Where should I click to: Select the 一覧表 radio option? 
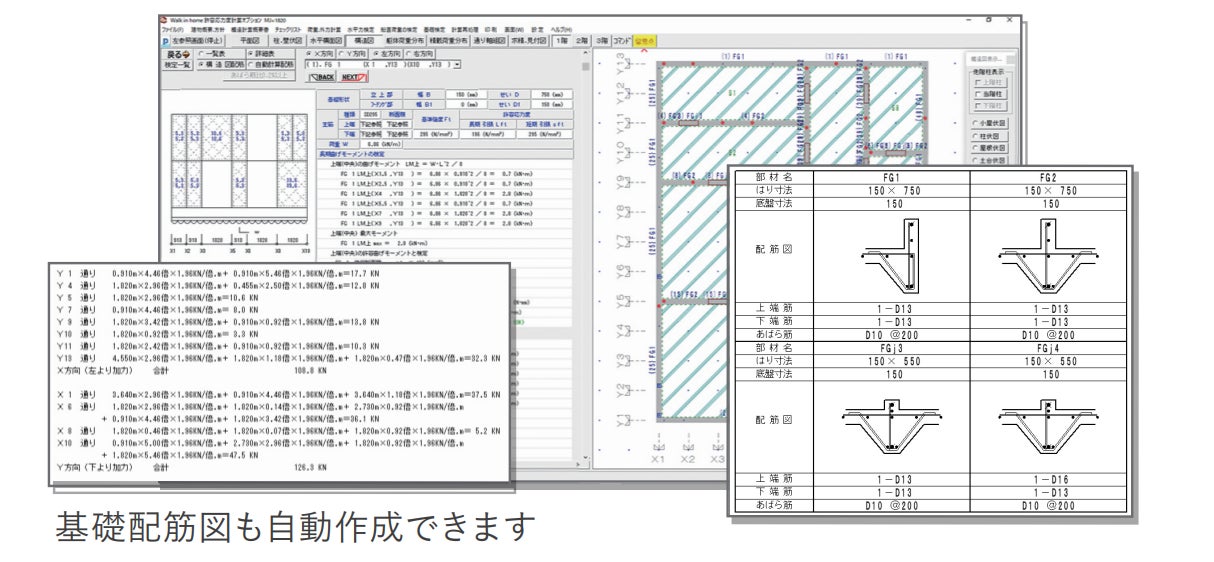tap(220, 53)
